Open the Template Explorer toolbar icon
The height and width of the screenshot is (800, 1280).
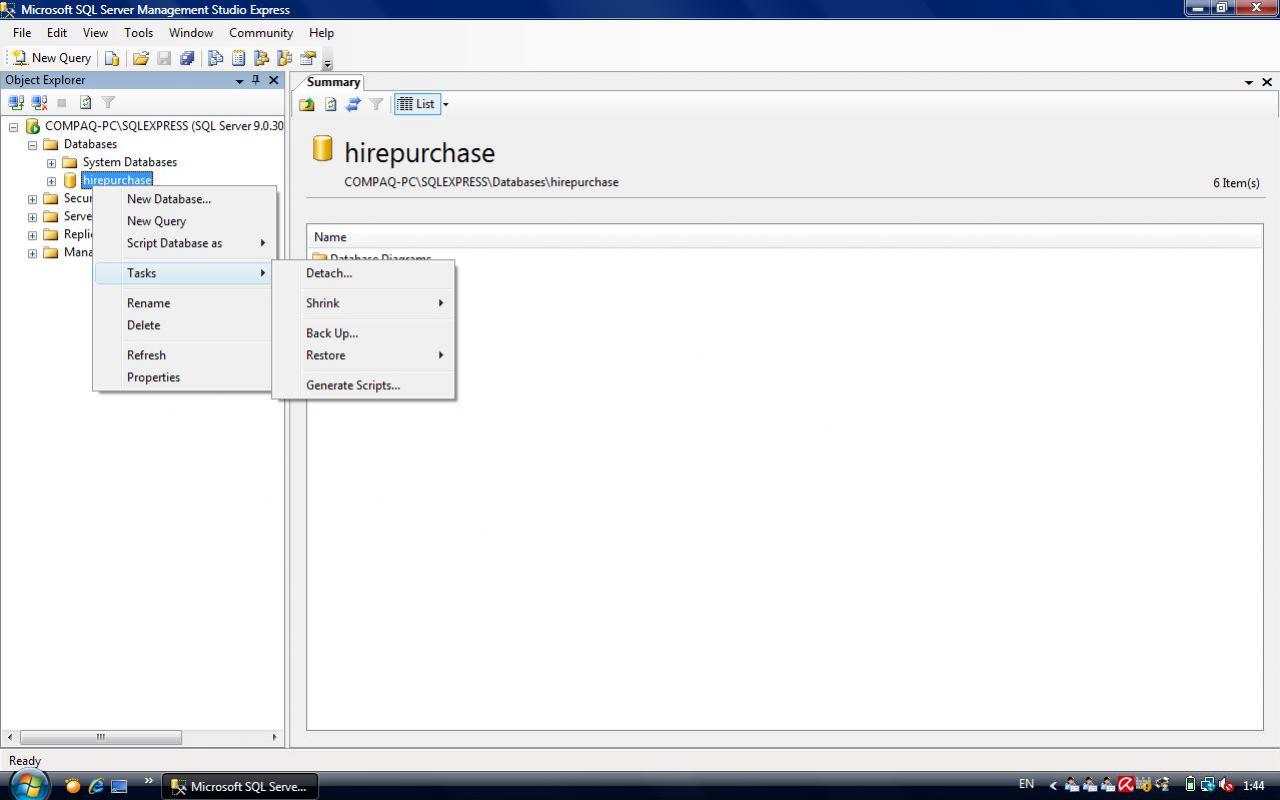pos(284,58)
